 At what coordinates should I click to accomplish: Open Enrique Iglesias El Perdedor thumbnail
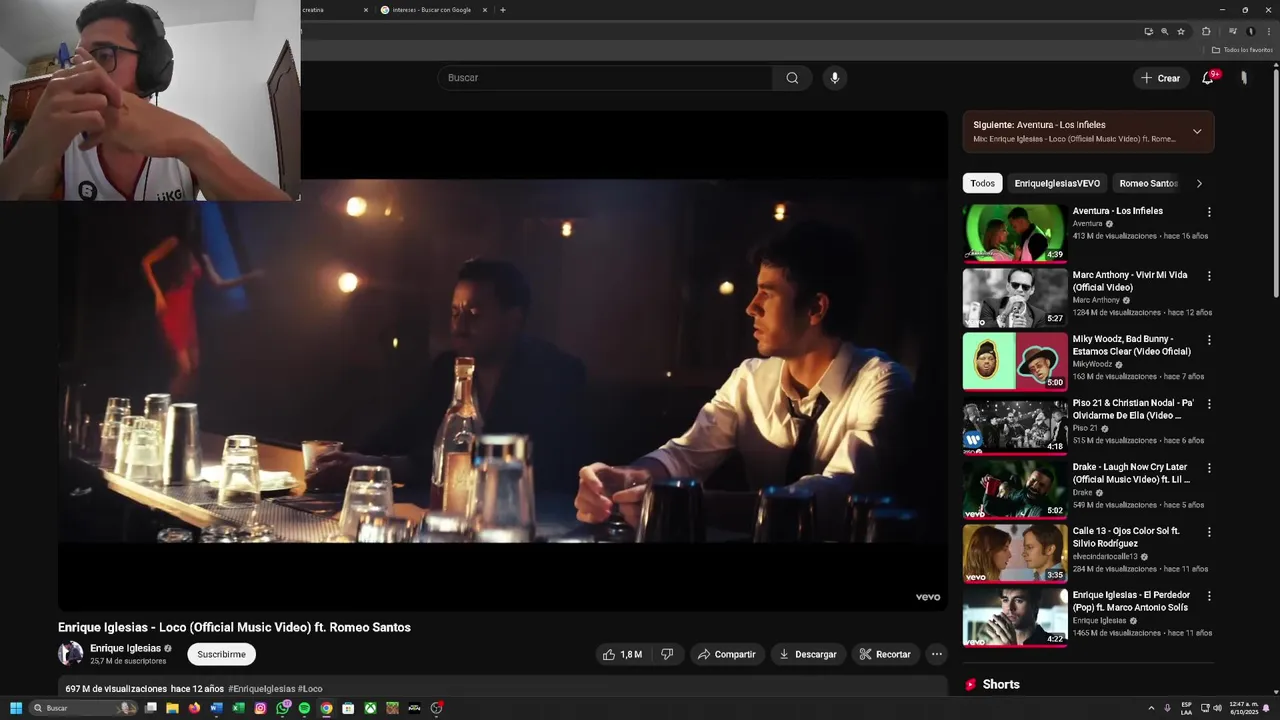pyautogui.click(x=1015, y=617)
